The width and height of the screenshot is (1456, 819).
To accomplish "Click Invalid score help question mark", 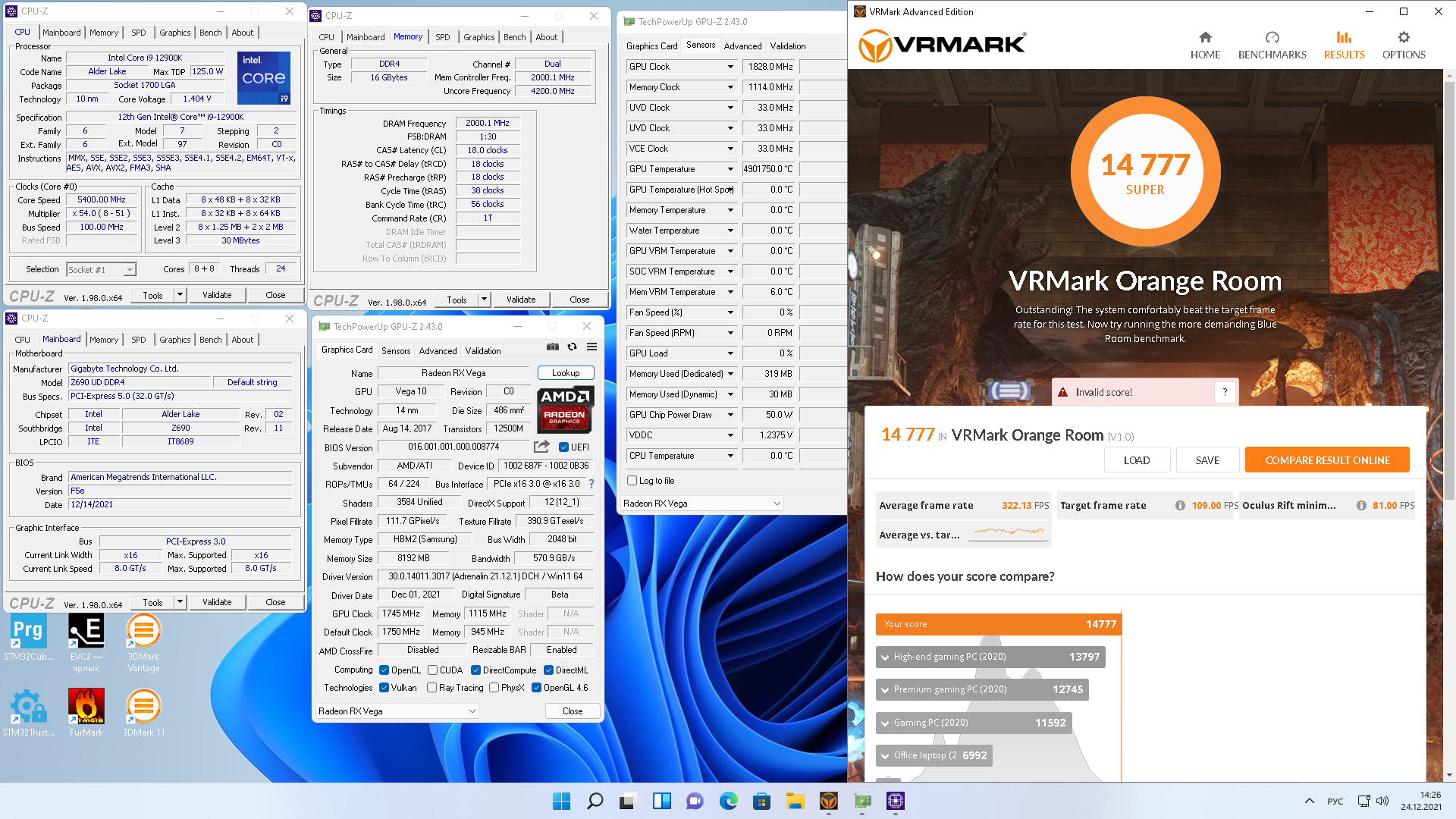I will pos(1224,392).
